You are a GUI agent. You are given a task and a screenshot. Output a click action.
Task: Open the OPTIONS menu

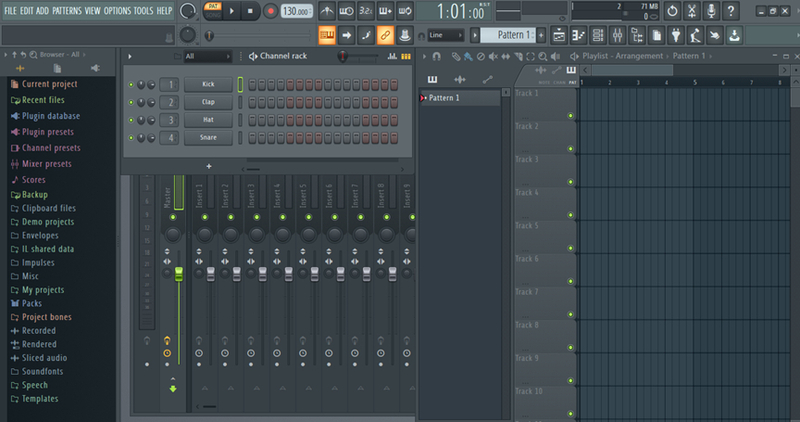(x=117, y=11)
